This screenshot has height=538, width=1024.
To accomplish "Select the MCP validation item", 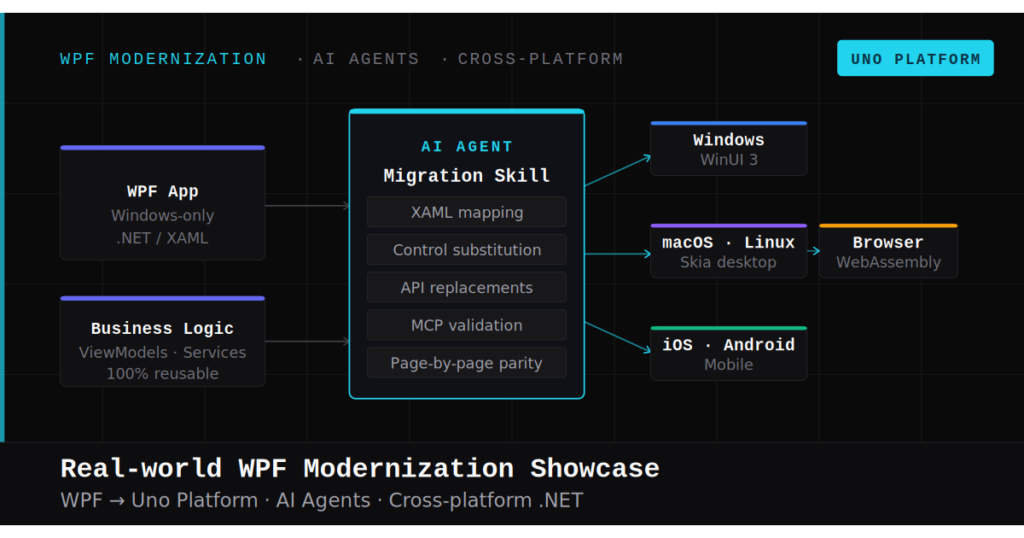I will click(x=467, y=325).
